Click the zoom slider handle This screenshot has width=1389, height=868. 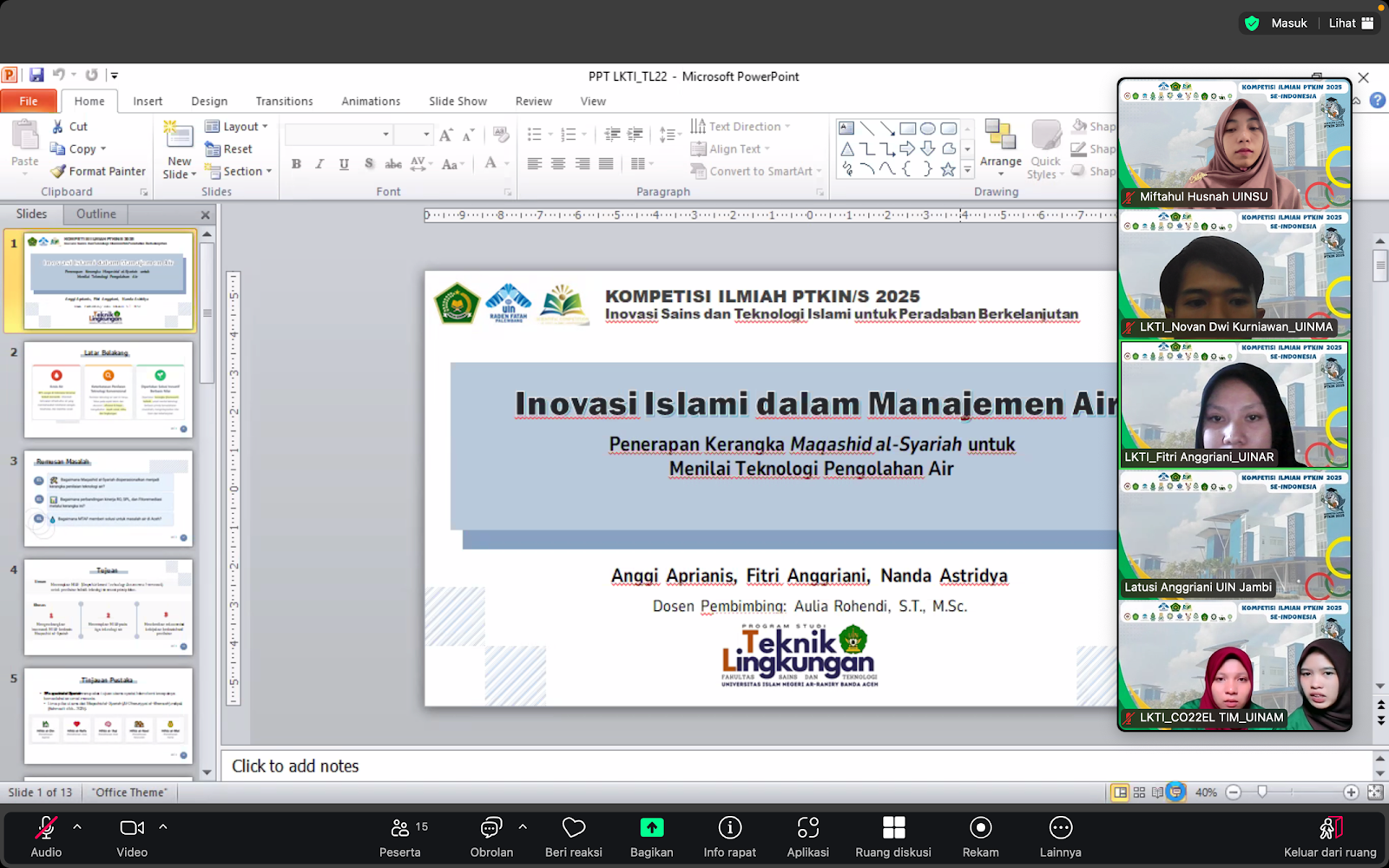(x=1262, y=792)
